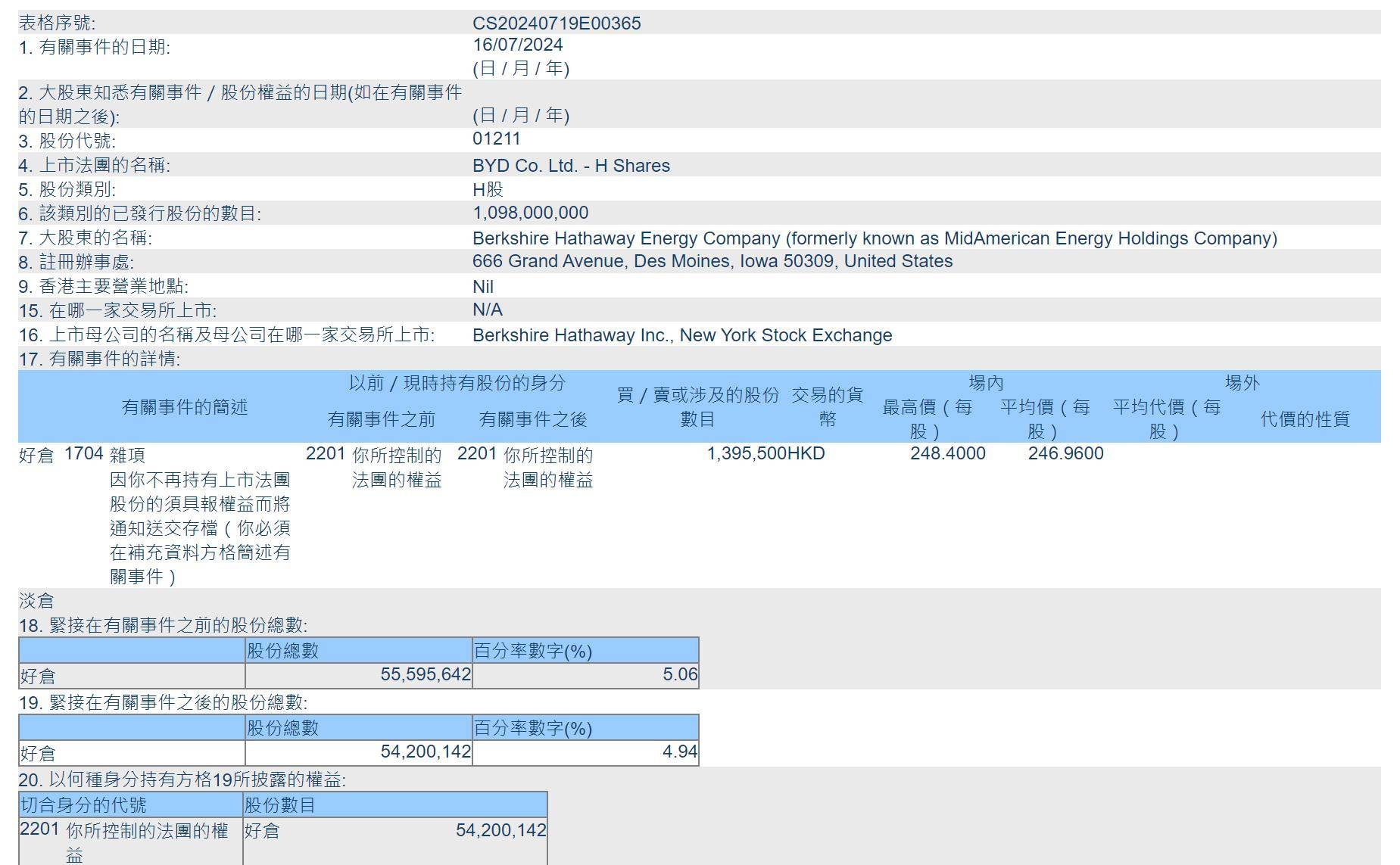Image resolution: width=1400 pixels, height=865 pixels.
Task: Click the 5.06 percentage cell
Action: (x=679, y=675)
